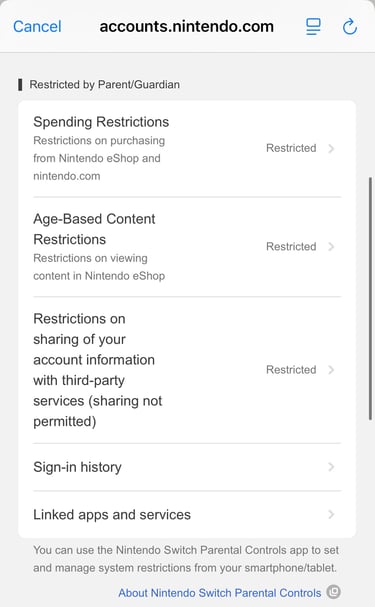Open third-party sharing restrictions chevron
The height and width of the screenshot is (607, 375).
point(331,370)
